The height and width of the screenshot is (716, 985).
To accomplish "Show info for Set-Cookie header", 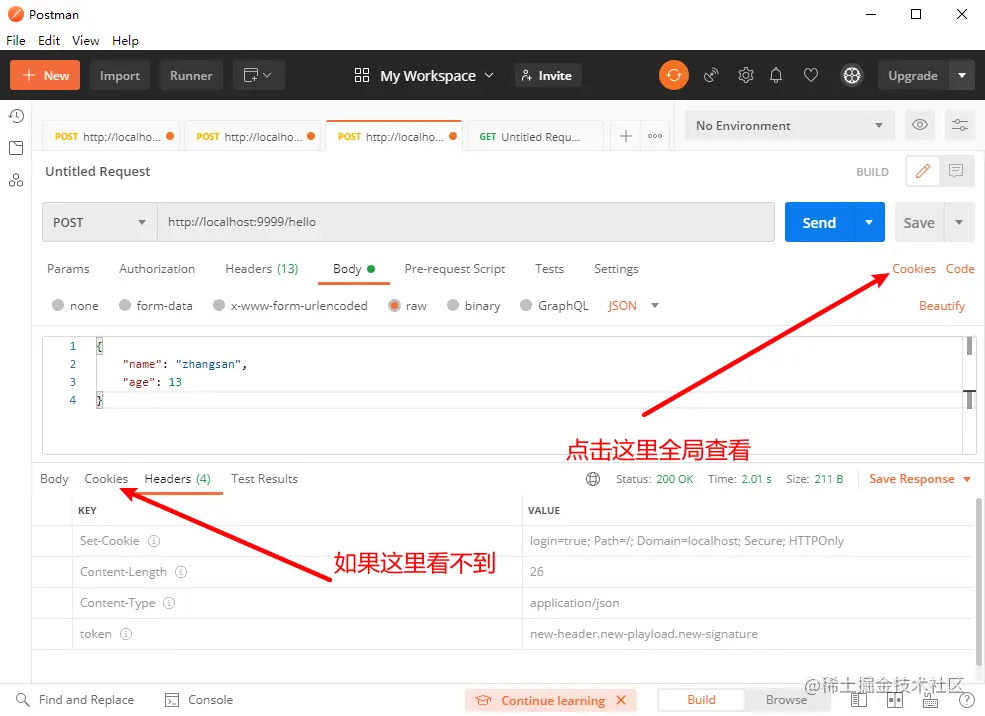I will pyautogui.click(x=154, y=541).
